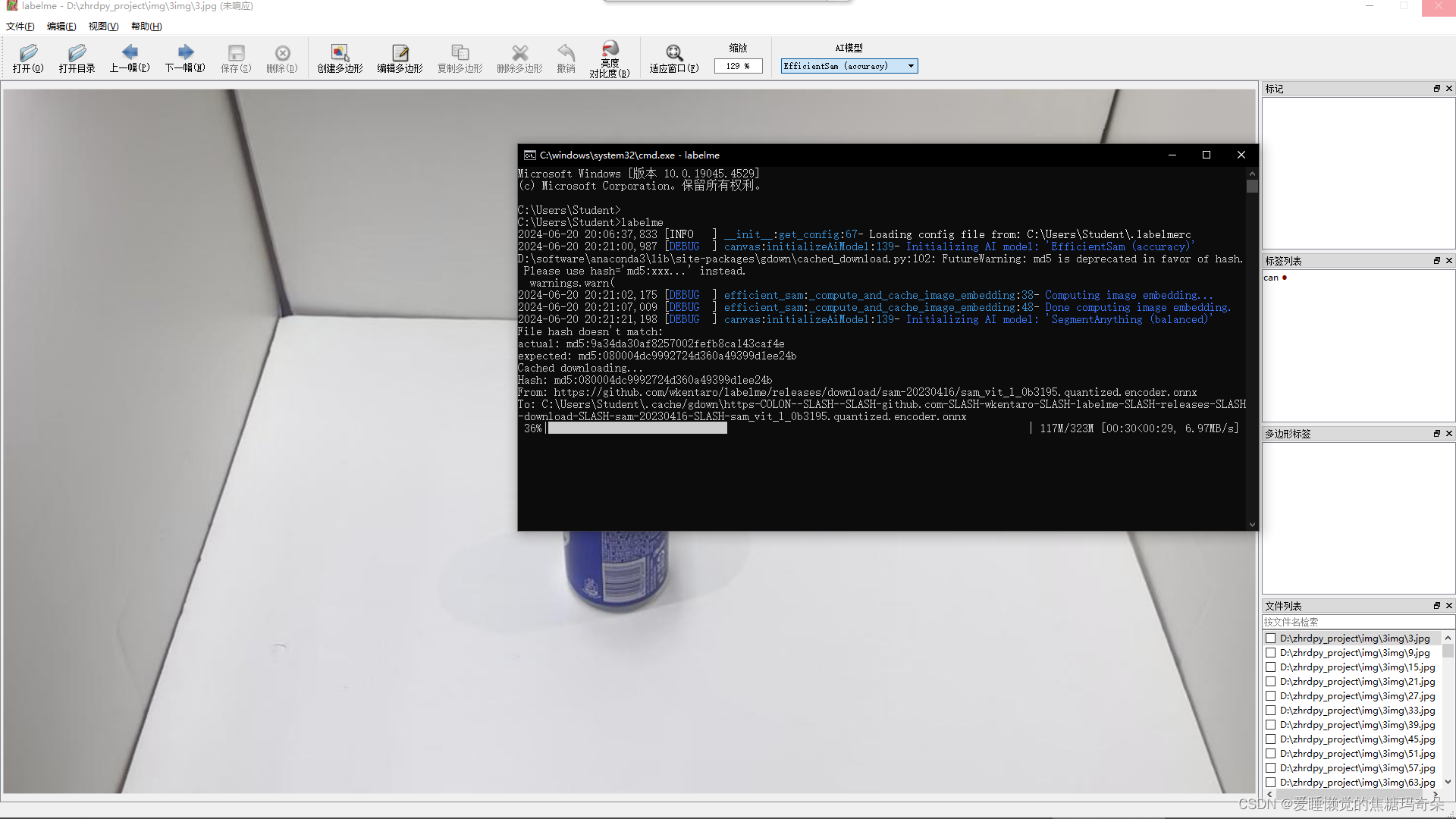
Task: Expand the AI model EfficientSam dropdown
Action: tap(911, 66)
